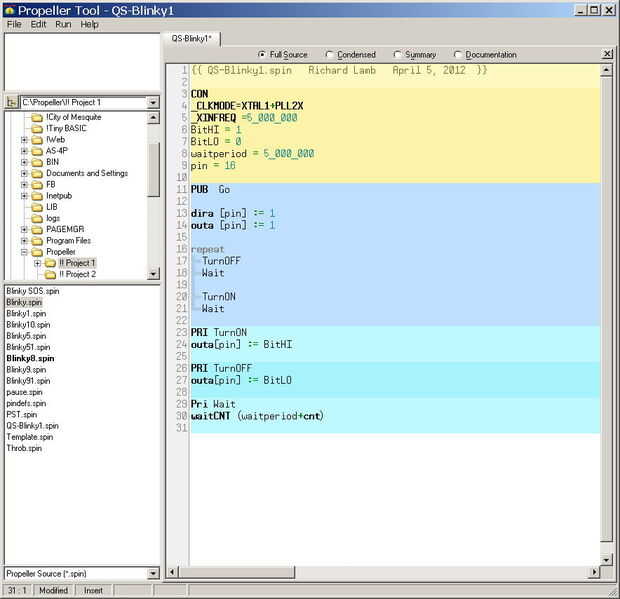This screenshot has height=599, width=620.
Task: Collapse the Propeller folder tree node
Action: coord(24,252)
